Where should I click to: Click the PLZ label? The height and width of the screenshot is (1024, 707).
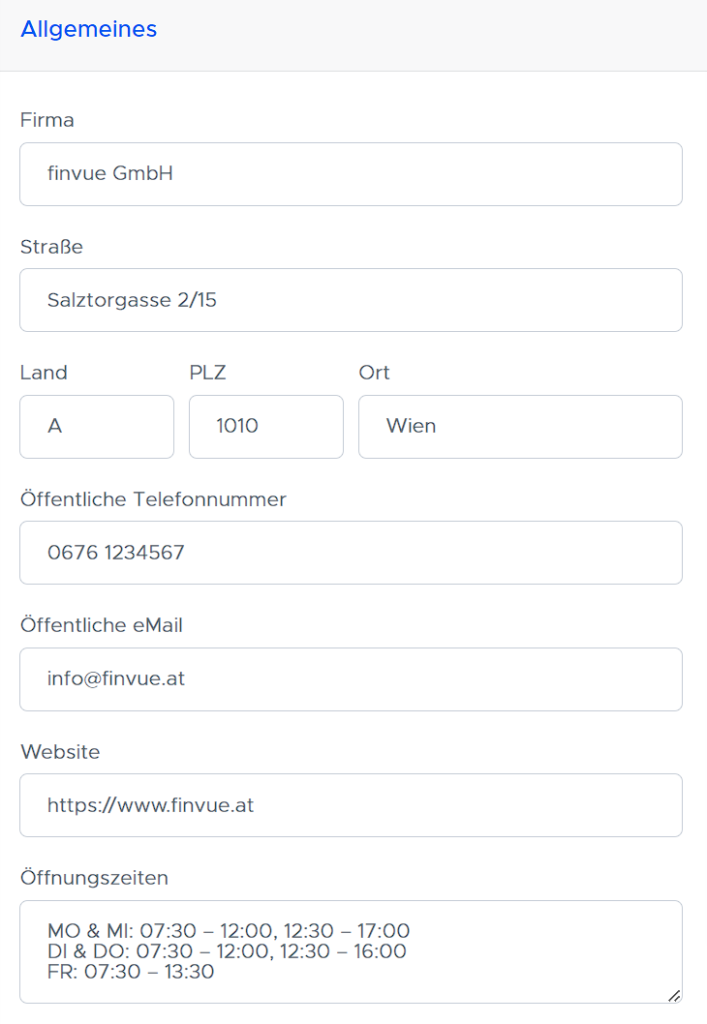pos(208,373)
